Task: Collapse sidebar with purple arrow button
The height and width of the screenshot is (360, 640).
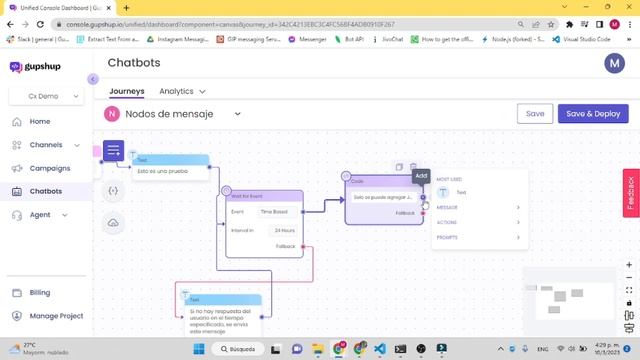Action: pyautogui.click(x=93, y=79)
